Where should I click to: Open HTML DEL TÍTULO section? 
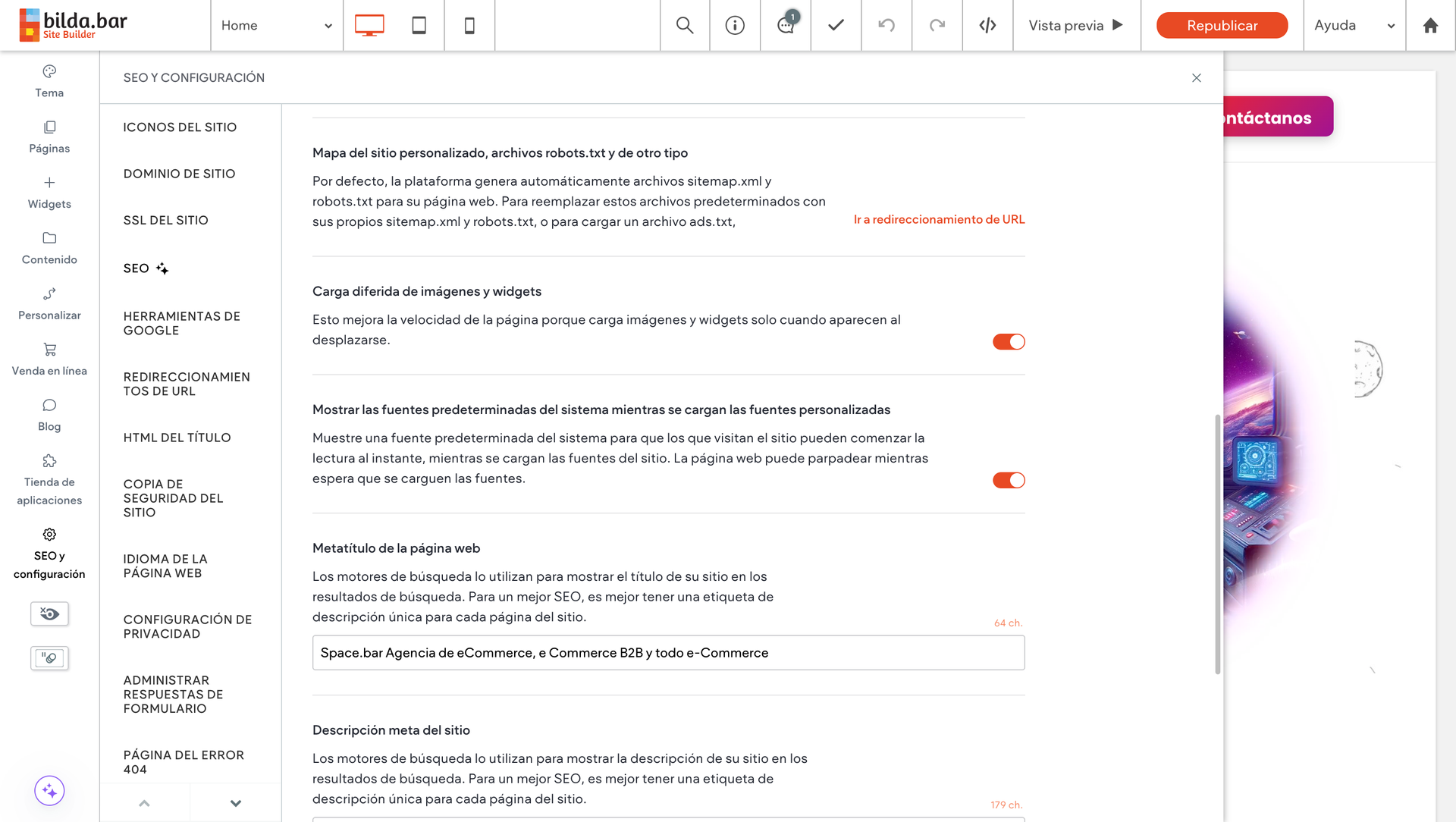click(177, 438)
